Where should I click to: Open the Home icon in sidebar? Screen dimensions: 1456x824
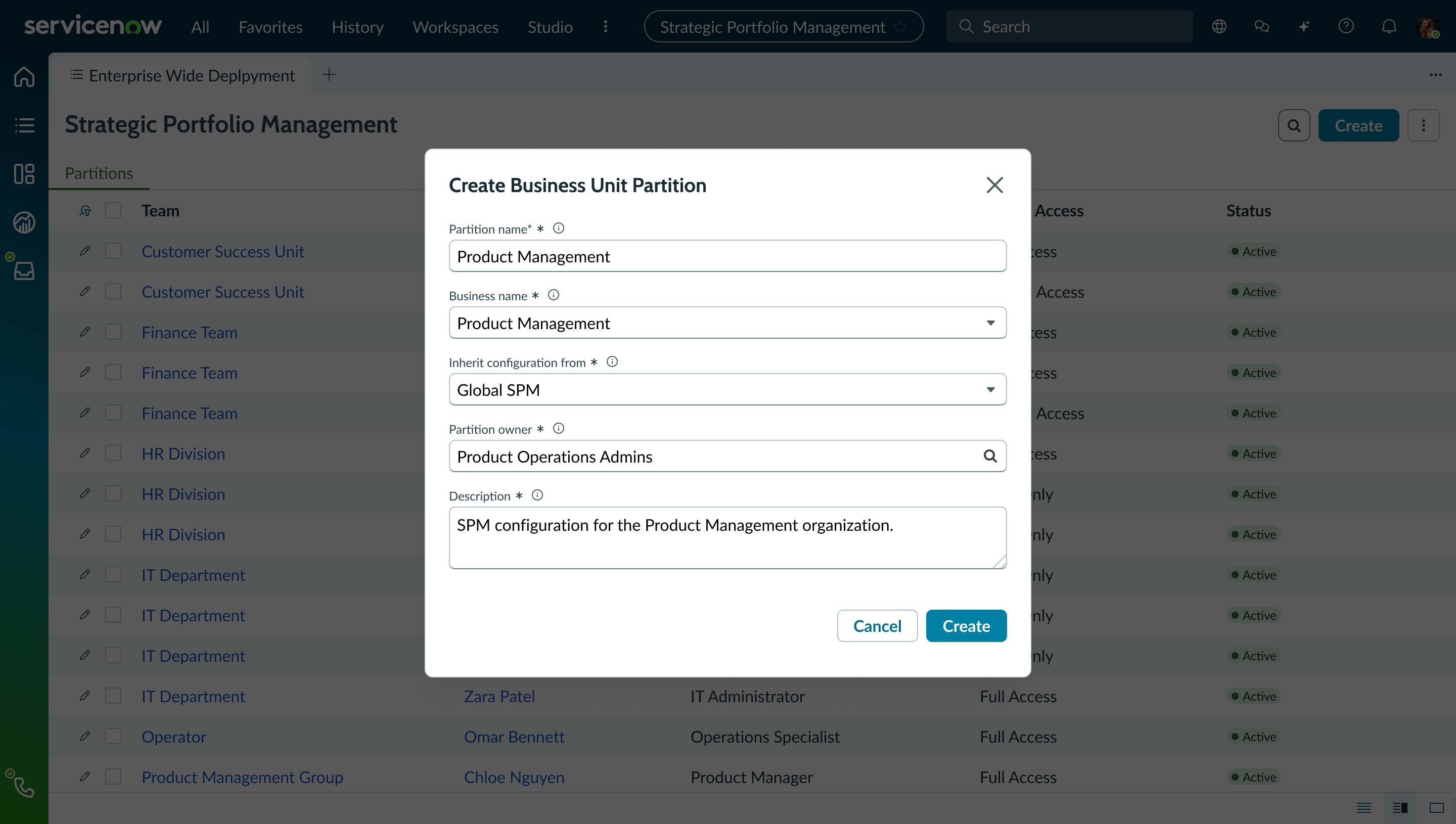(24, 76)
